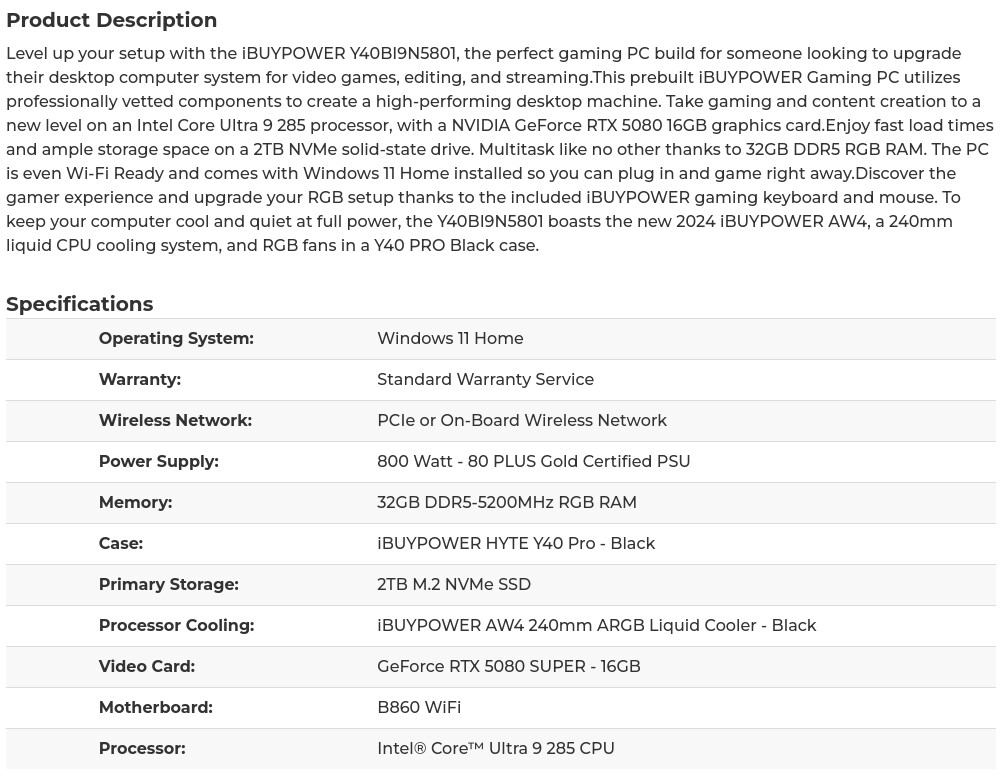Click the B860 WiFi motherboard value
Screen dimensions: 1005x775
tap(418, 708)
